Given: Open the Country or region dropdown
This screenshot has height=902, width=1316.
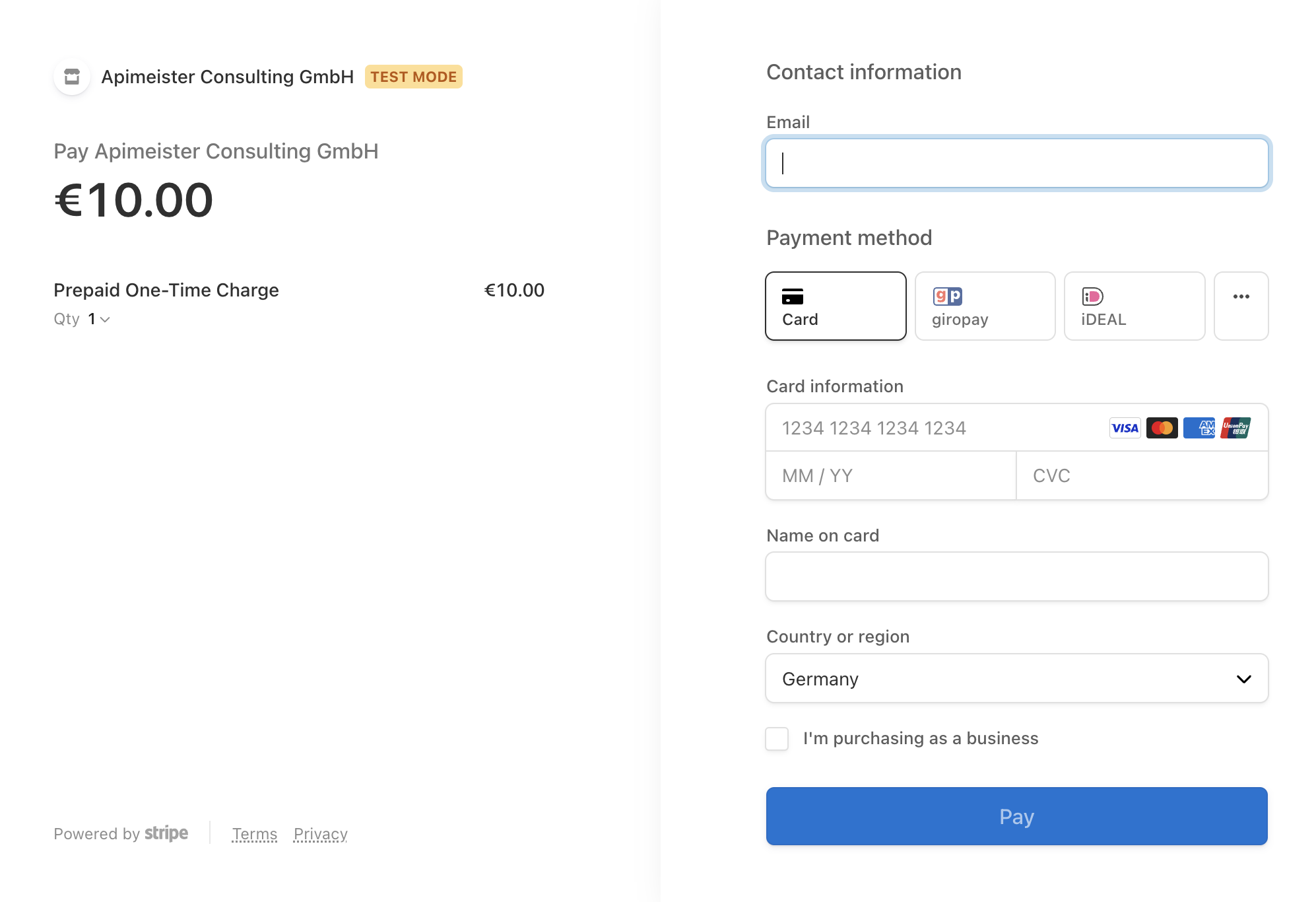Looking at the screenshot, I should pyautogui.click(x=1016, y=679).
